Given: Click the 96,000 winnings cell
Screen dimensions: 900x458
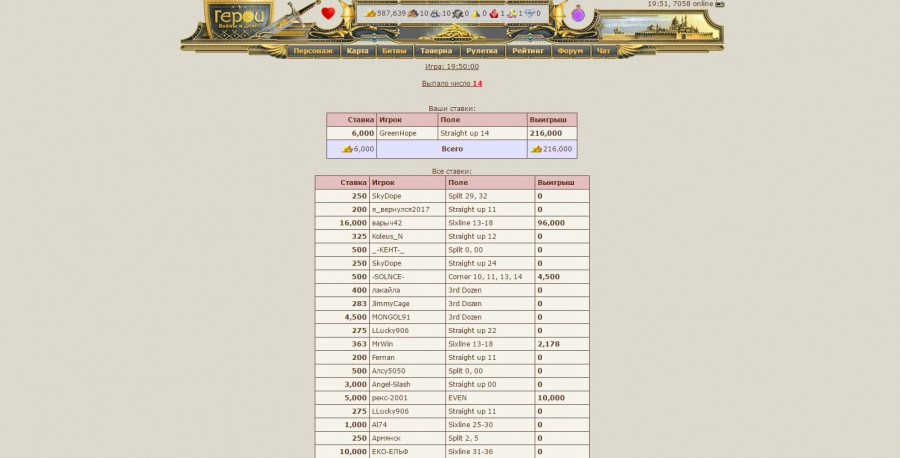Looking at the screenshot, I should pos(562,223).
